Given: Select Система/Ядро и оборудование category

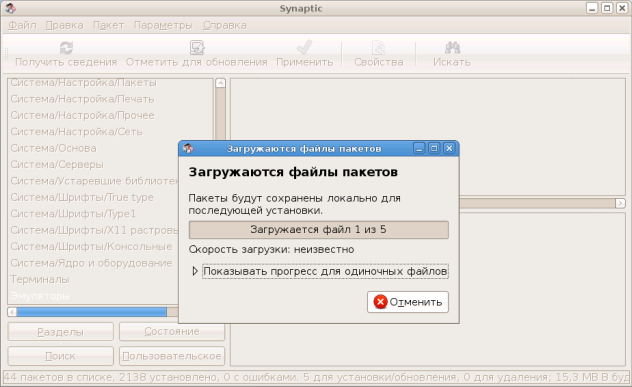Looking at the screenshot, I should point(91,263).
